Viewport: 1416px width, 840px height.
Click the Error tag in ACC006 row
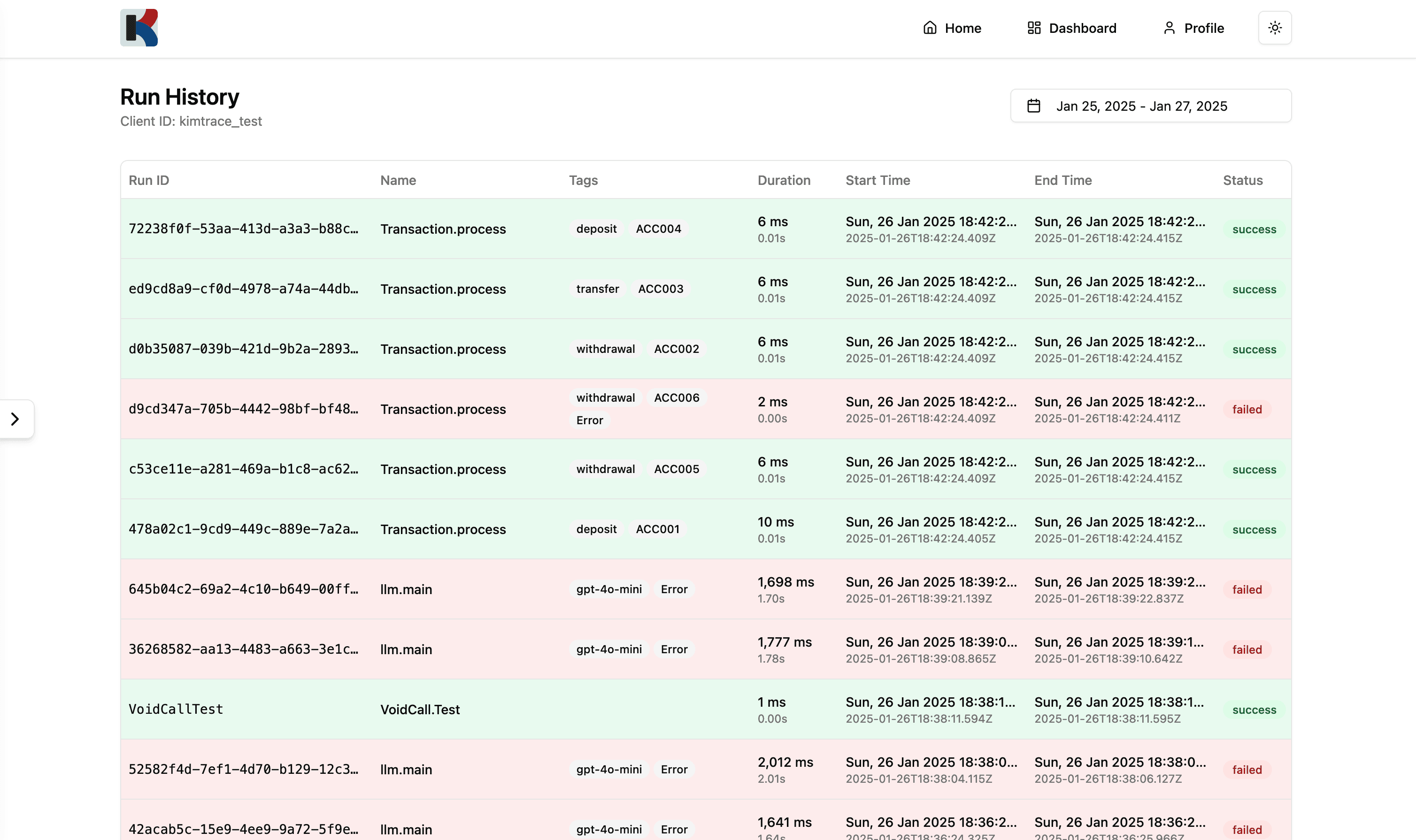pos(589,420)
